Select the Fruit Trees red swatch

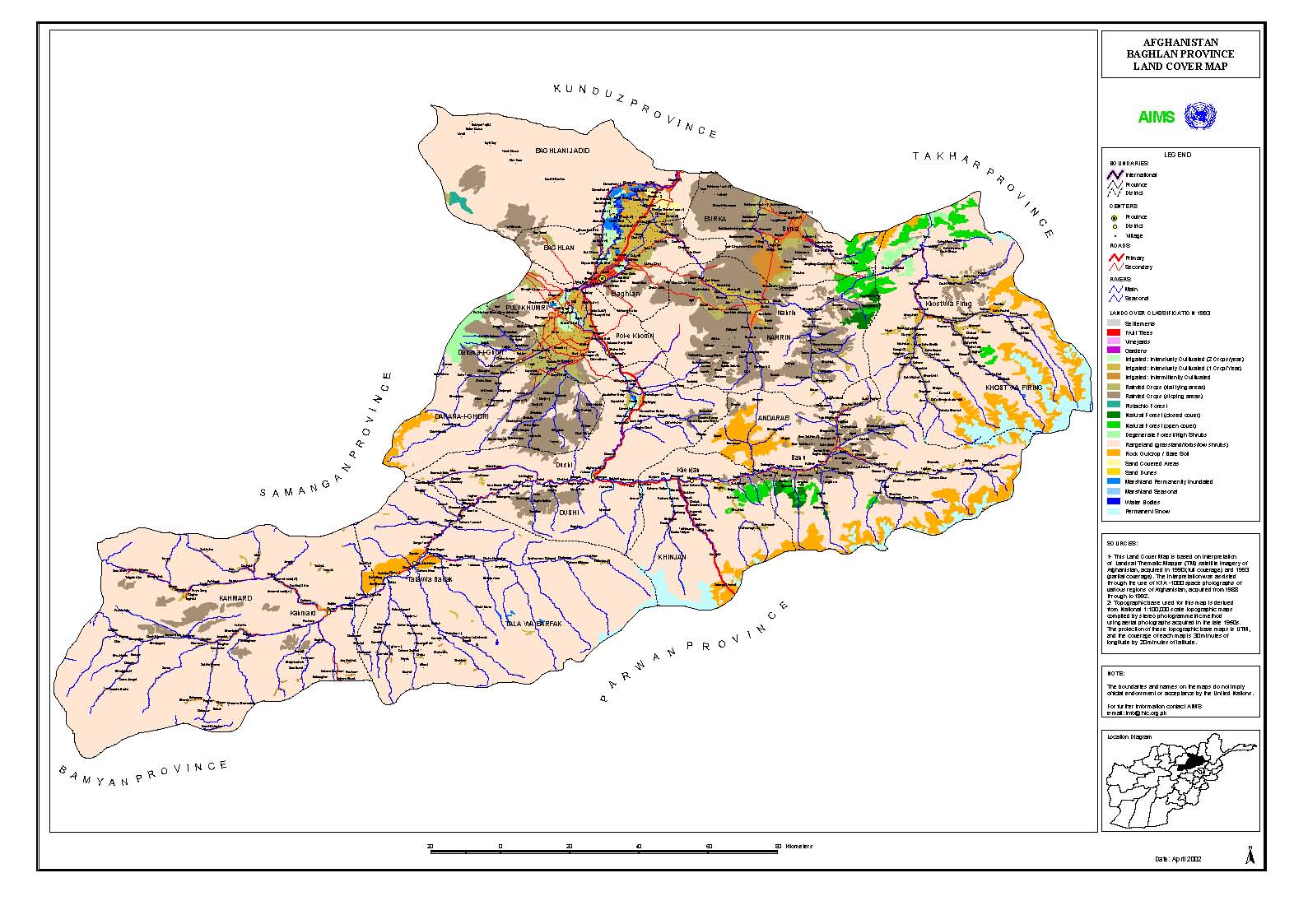tap(1115, 332)
